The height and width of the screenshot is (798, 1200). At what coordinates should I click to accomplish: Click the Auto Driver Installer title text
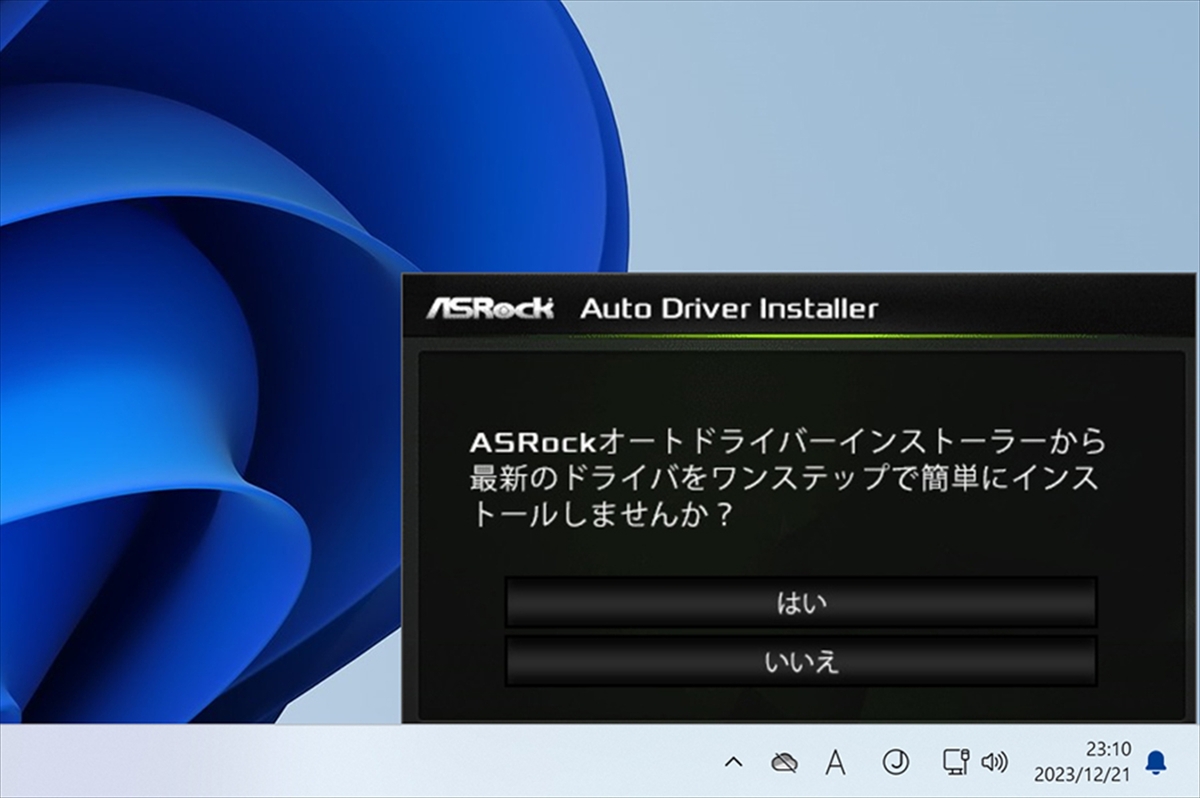point(728,308)
